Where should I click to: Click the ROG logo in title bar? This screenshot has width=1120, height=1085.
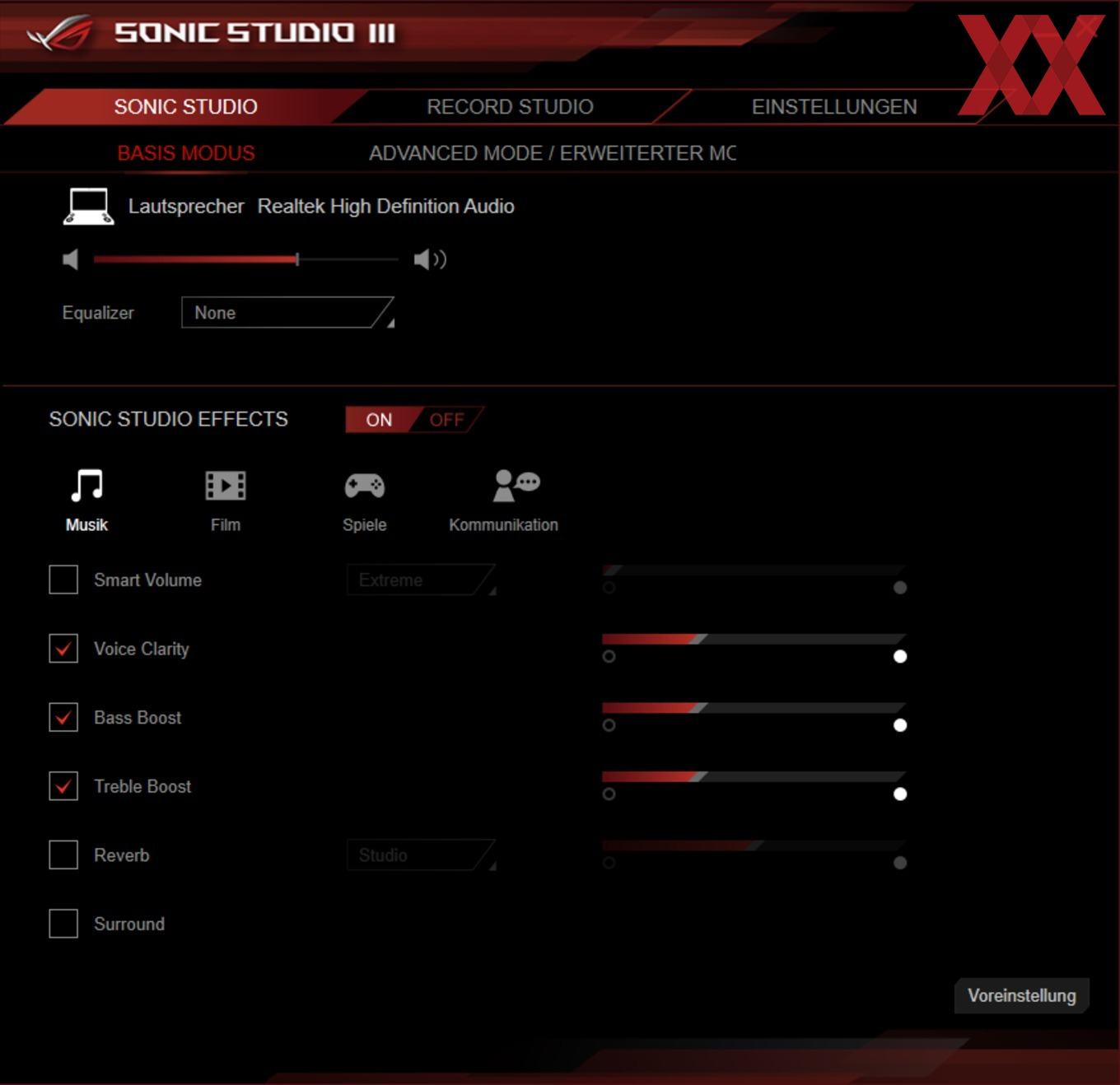(x=58, y=34)
